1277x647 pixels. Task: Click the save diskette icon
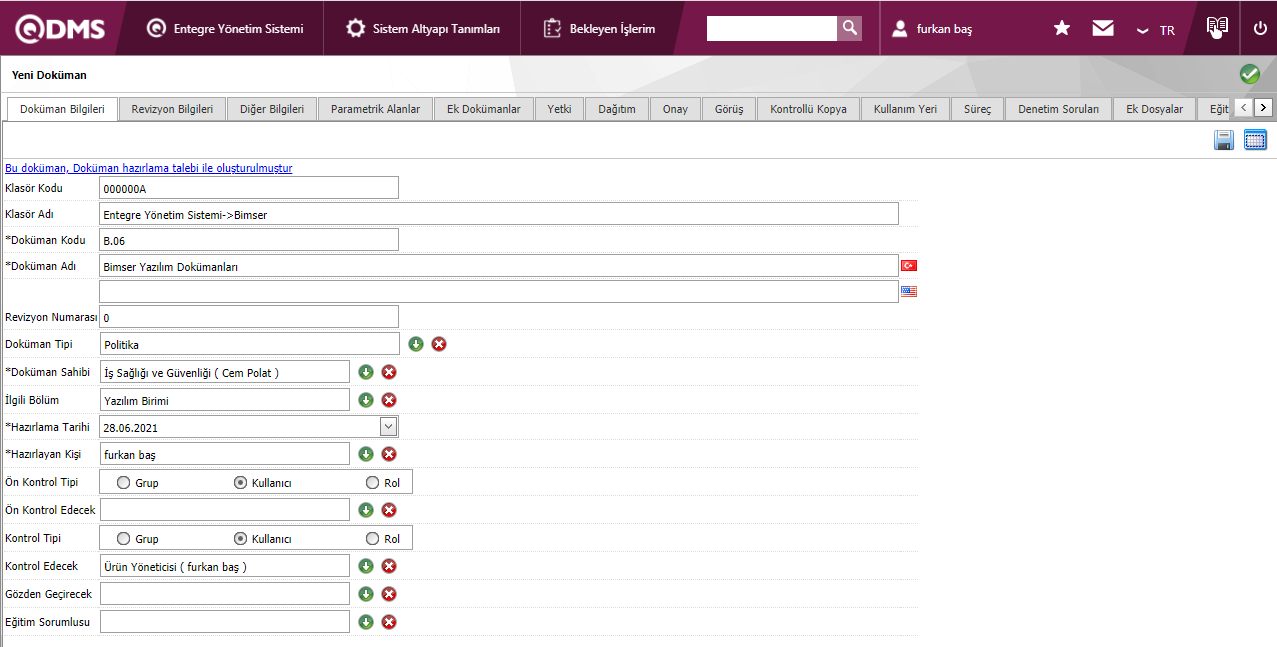(x=1223, y=141)
